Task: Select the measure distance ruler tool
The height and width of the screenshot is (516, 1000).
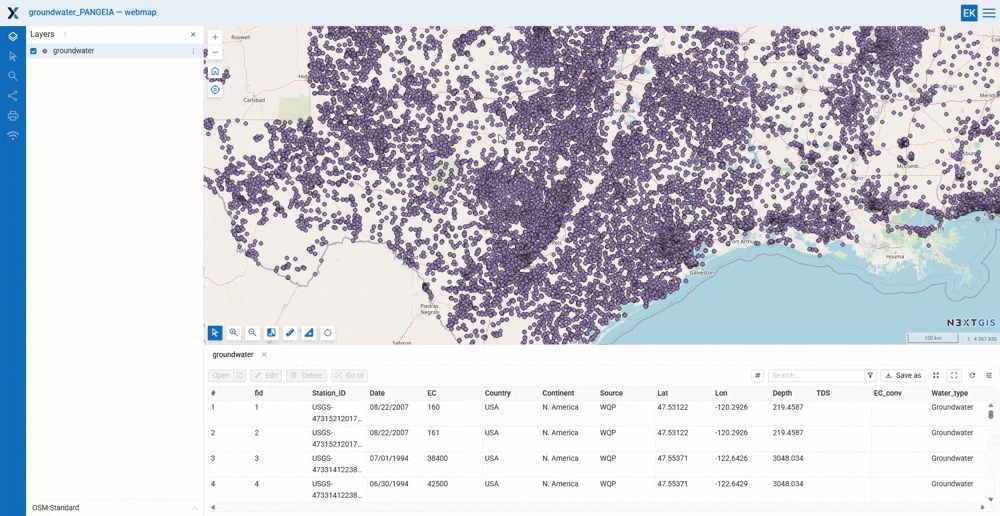Action: click(290, 333)
